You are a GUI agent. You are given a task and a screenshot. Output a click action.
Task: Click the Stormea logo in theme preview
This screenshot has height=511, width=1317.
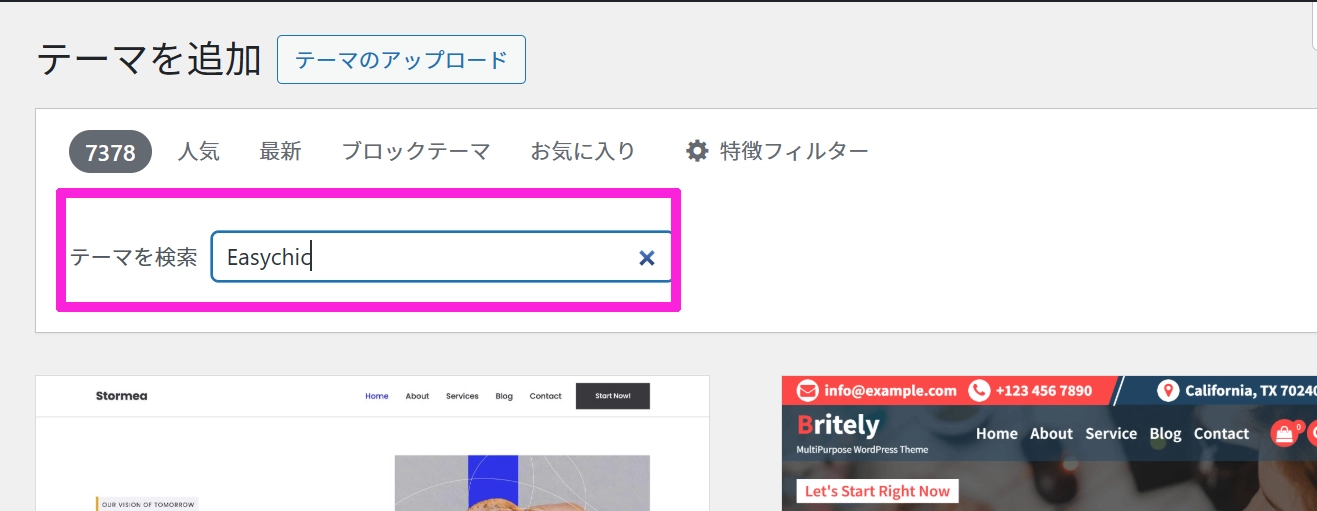click(x=121, y=396)
